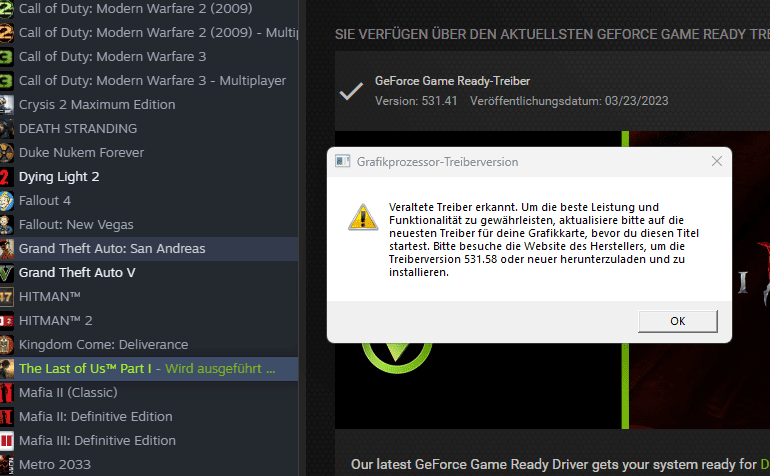Click the DEATH STRANDING game icon
This screenshot has height=476, width=770.
point(6,129)
